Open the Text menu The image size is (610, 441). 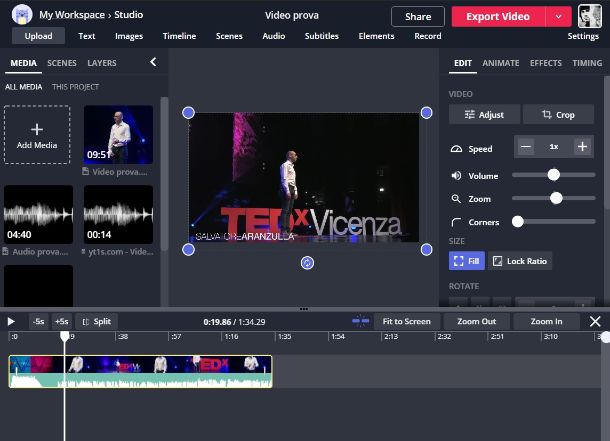pyautogui.click(x=86, y=36)
